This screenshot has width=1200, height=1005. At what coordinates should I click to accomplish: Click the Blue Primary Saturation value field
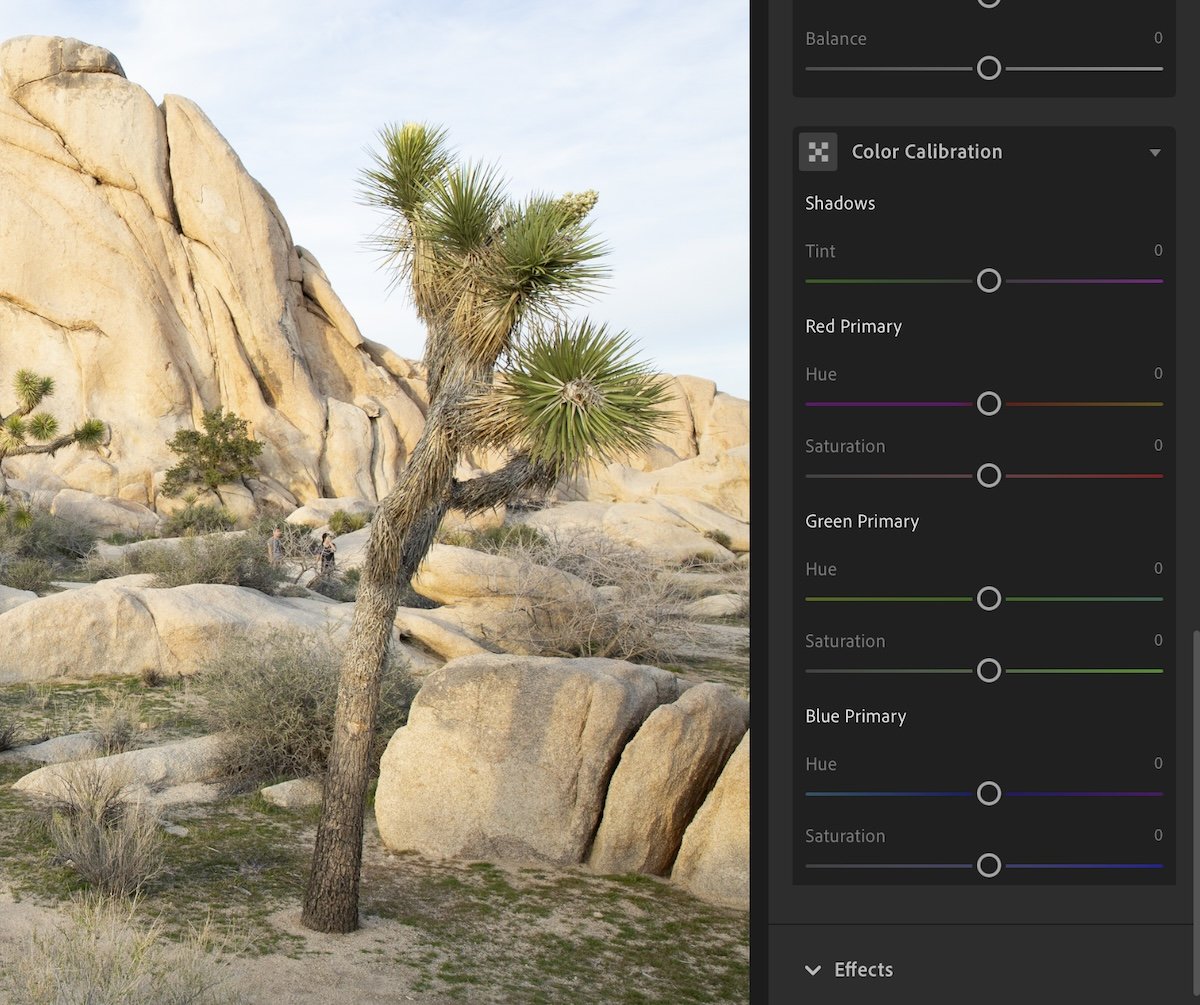(1157, 836)
